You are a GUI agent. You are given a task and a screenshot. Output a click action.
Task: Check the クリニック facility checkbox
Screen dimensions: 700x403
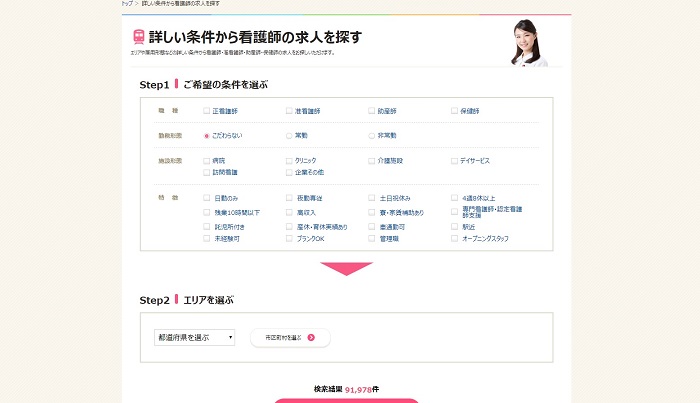[289, 160]
